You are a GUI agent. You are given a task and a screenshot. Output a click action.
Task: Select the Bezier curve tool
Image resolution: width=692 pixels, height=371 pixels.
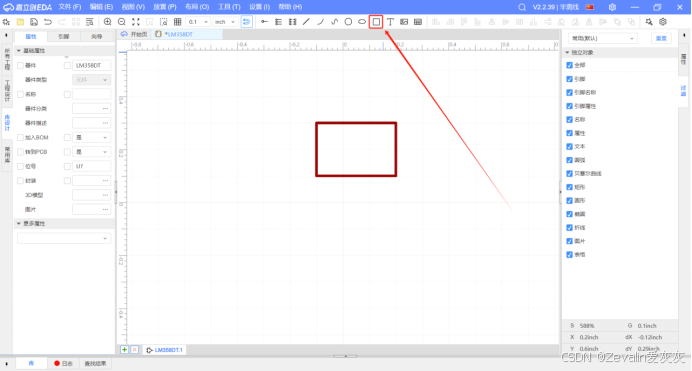pos(334,22)
